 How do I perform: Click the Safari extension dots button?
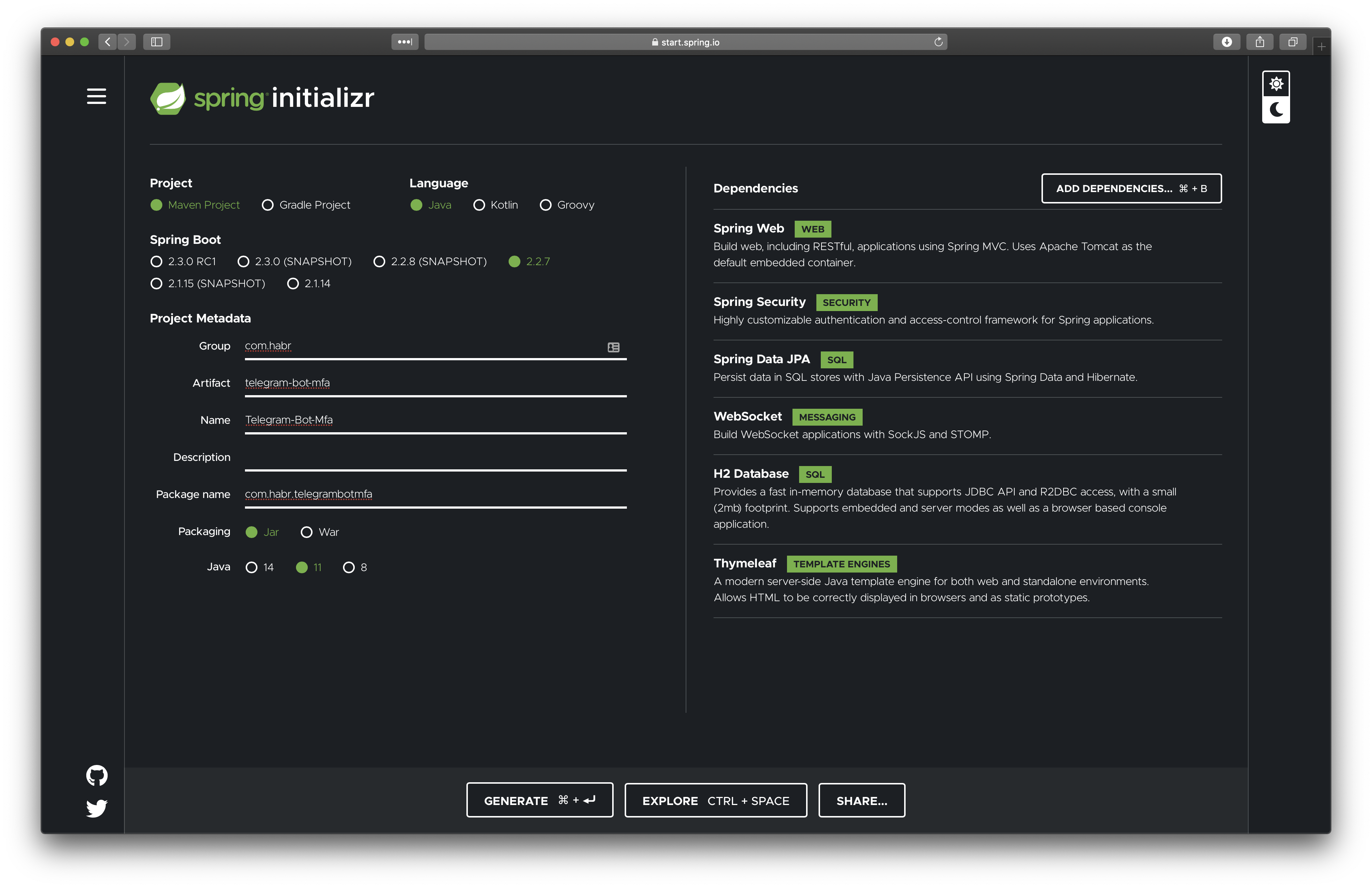click(405, 41)
